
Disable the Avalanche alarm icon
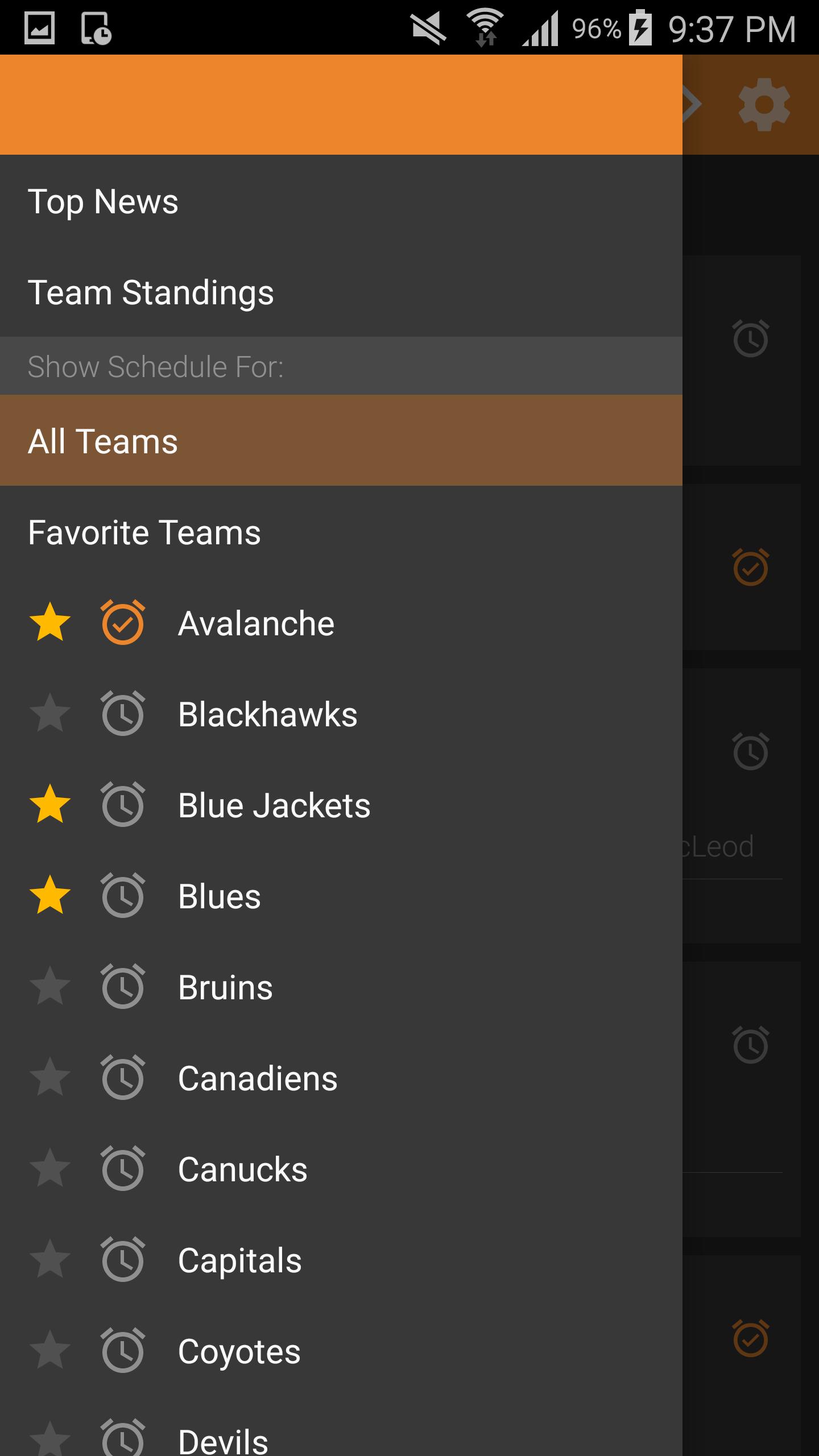pos(123,622)
